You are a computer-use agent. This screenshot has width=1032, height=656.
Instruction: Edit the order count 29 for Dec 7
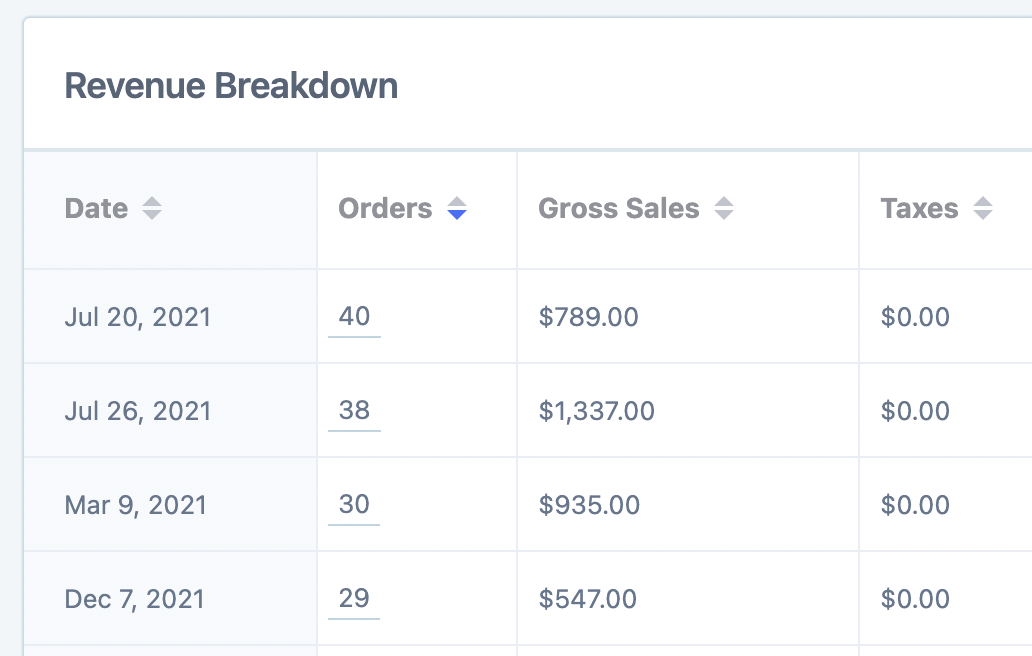353,598
